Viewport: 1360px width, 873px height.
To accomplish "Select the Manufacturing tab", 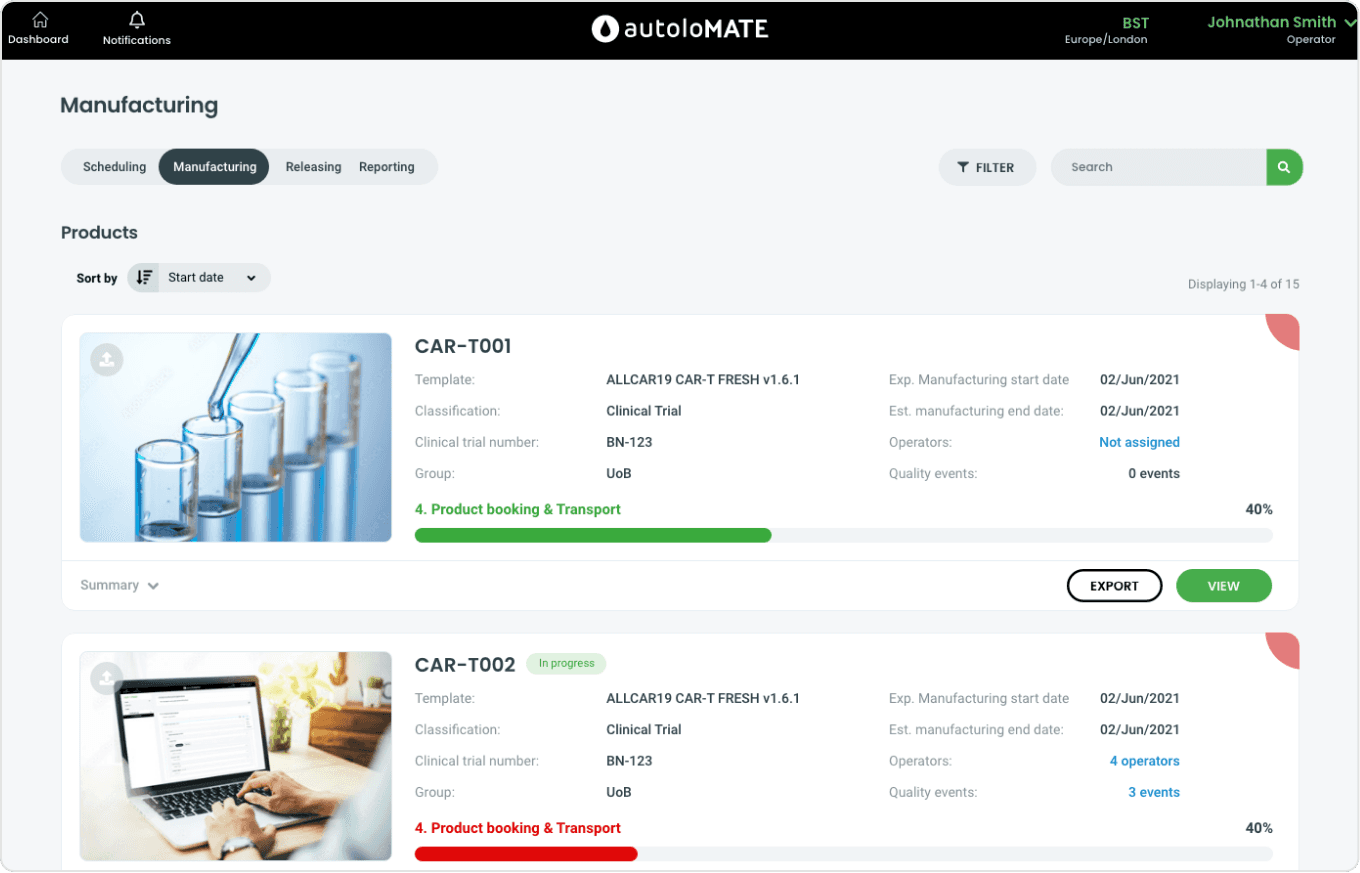I will click(x=214, y=167).
